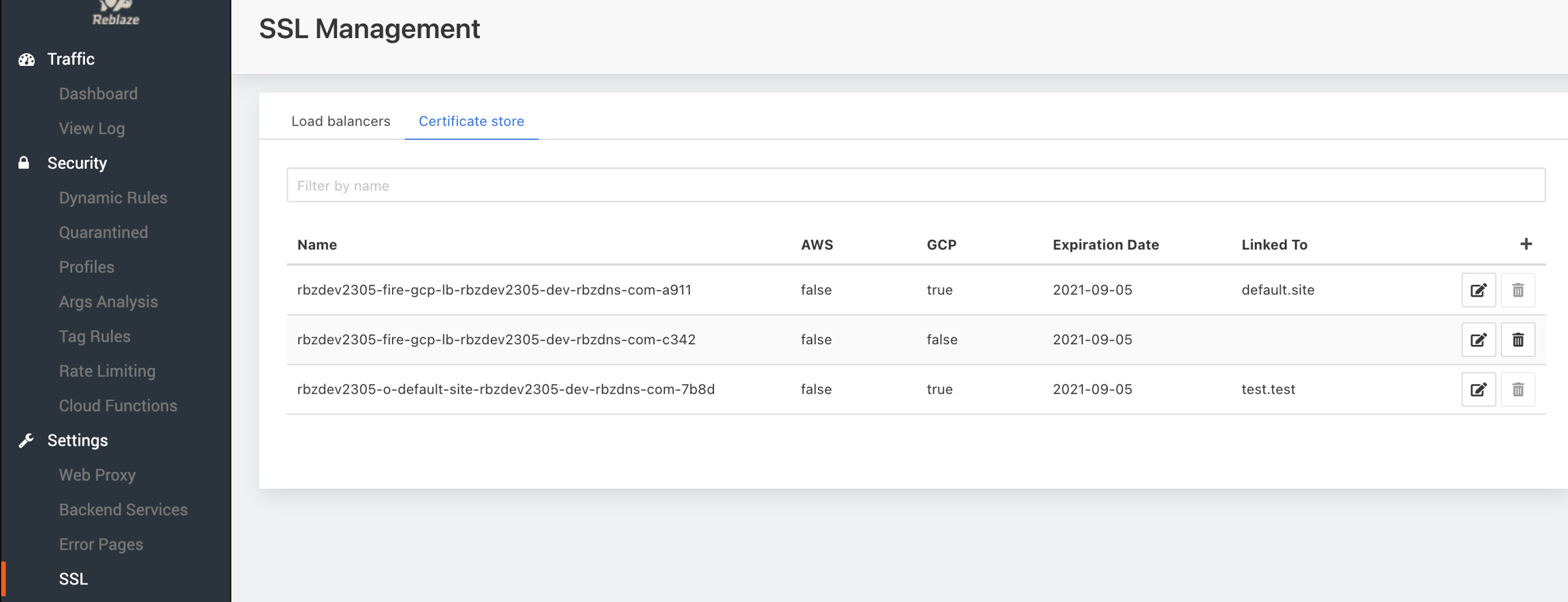
Task: Expand the Security sidebar section
Action: [x=77, y=163]
